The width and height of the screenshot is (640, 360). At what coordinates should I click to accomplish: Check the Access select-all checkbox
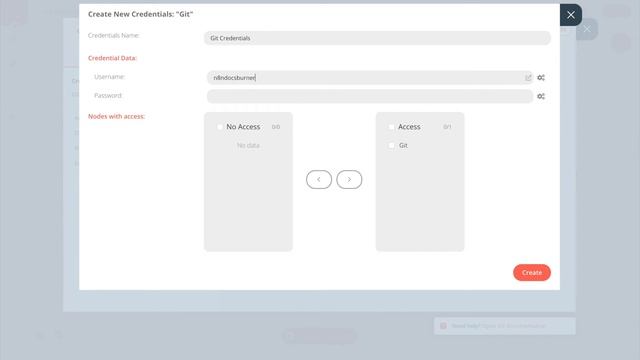point(391,127)
